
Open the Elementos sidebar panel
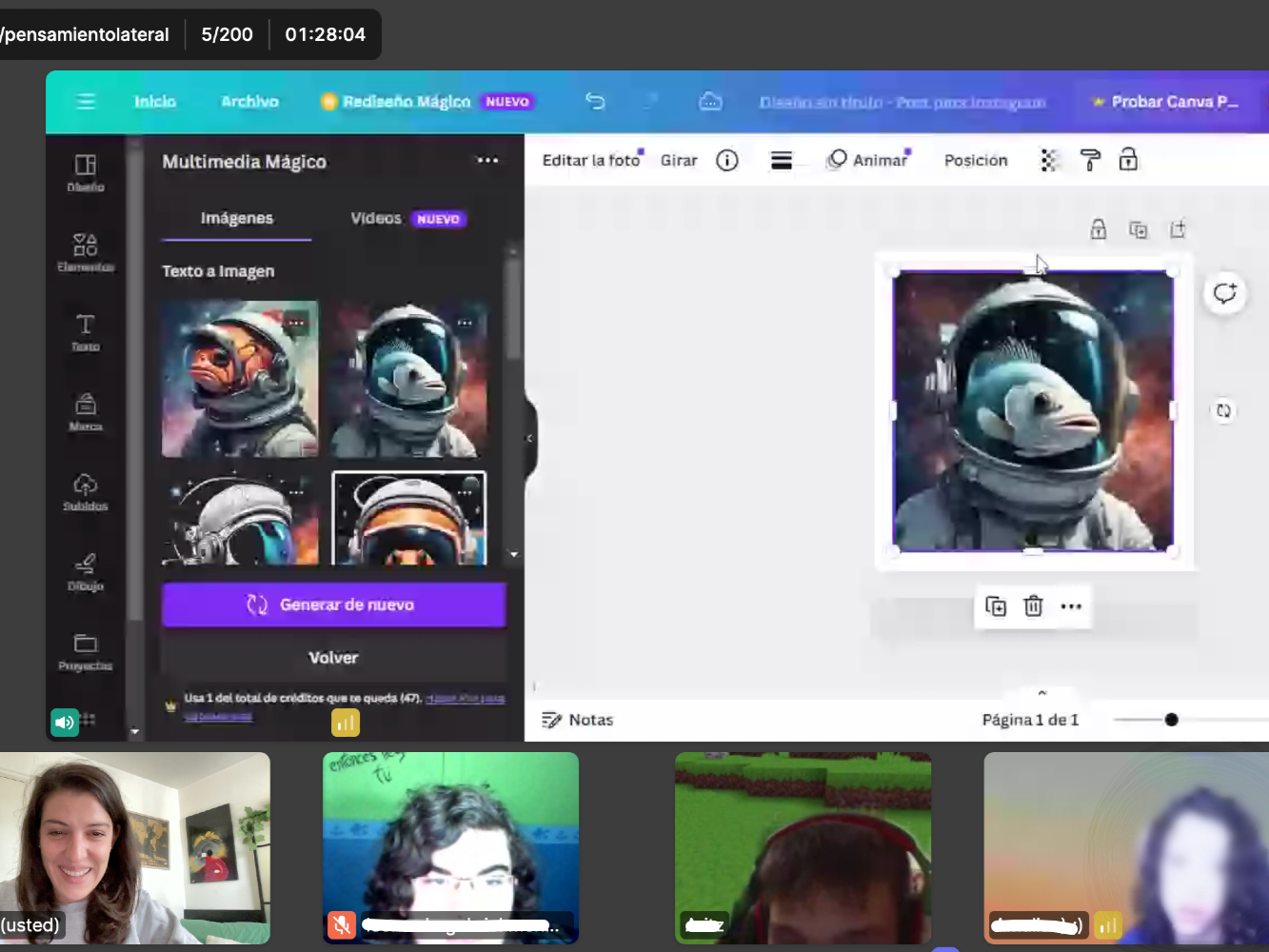(85, 251)
